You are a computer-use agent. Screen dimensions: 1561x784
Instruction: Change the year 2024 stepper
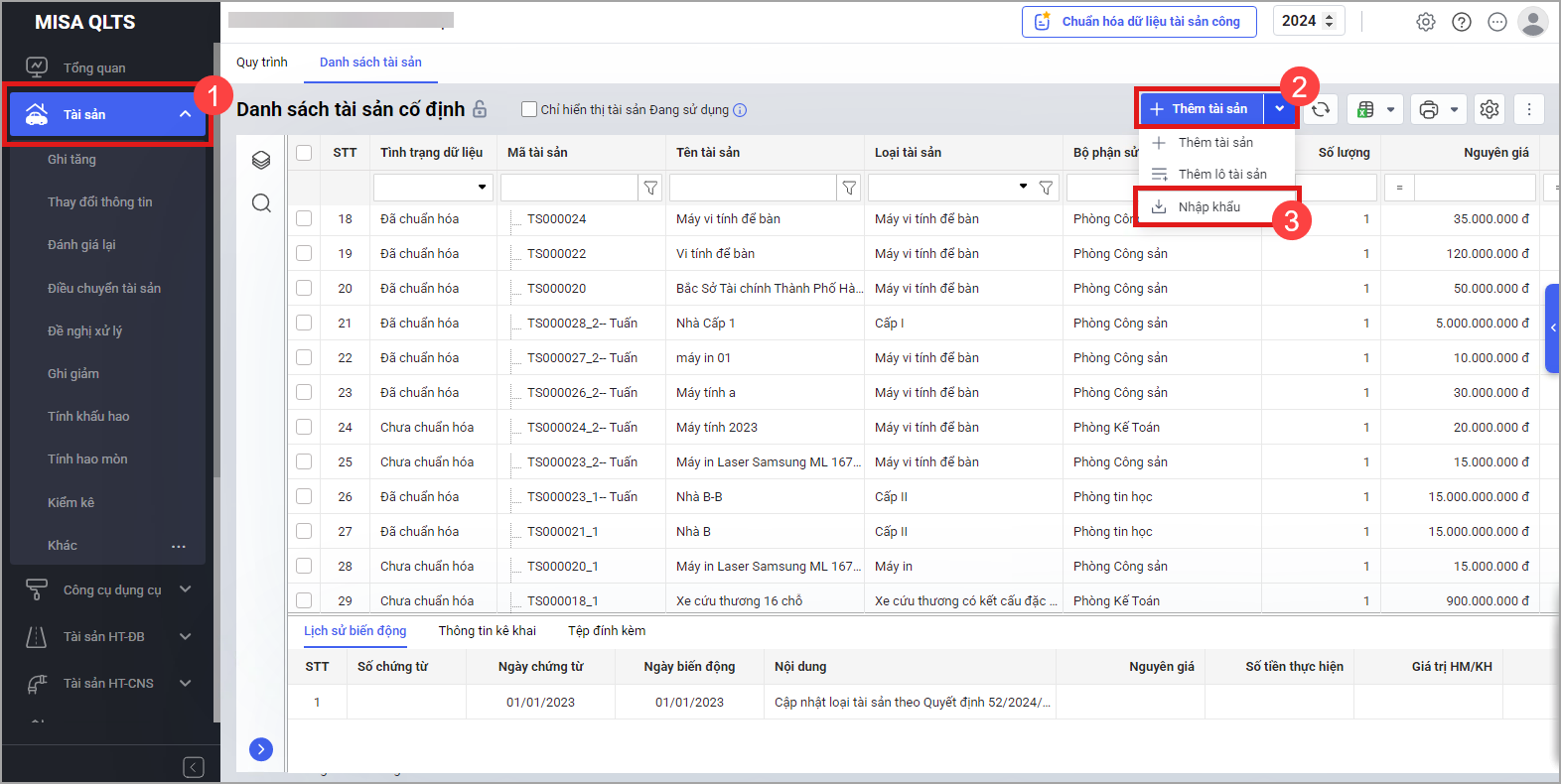1330,21
